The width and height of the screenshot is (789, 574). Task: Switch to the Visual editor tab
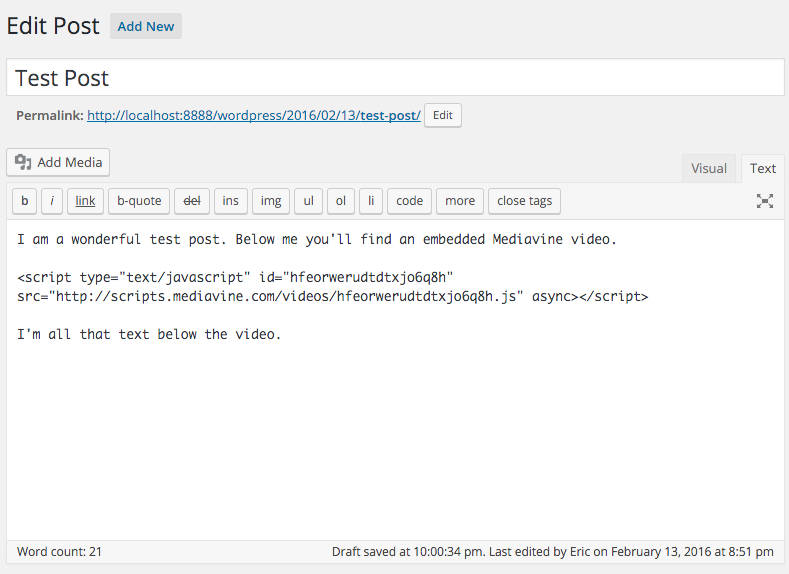point(708,169)
